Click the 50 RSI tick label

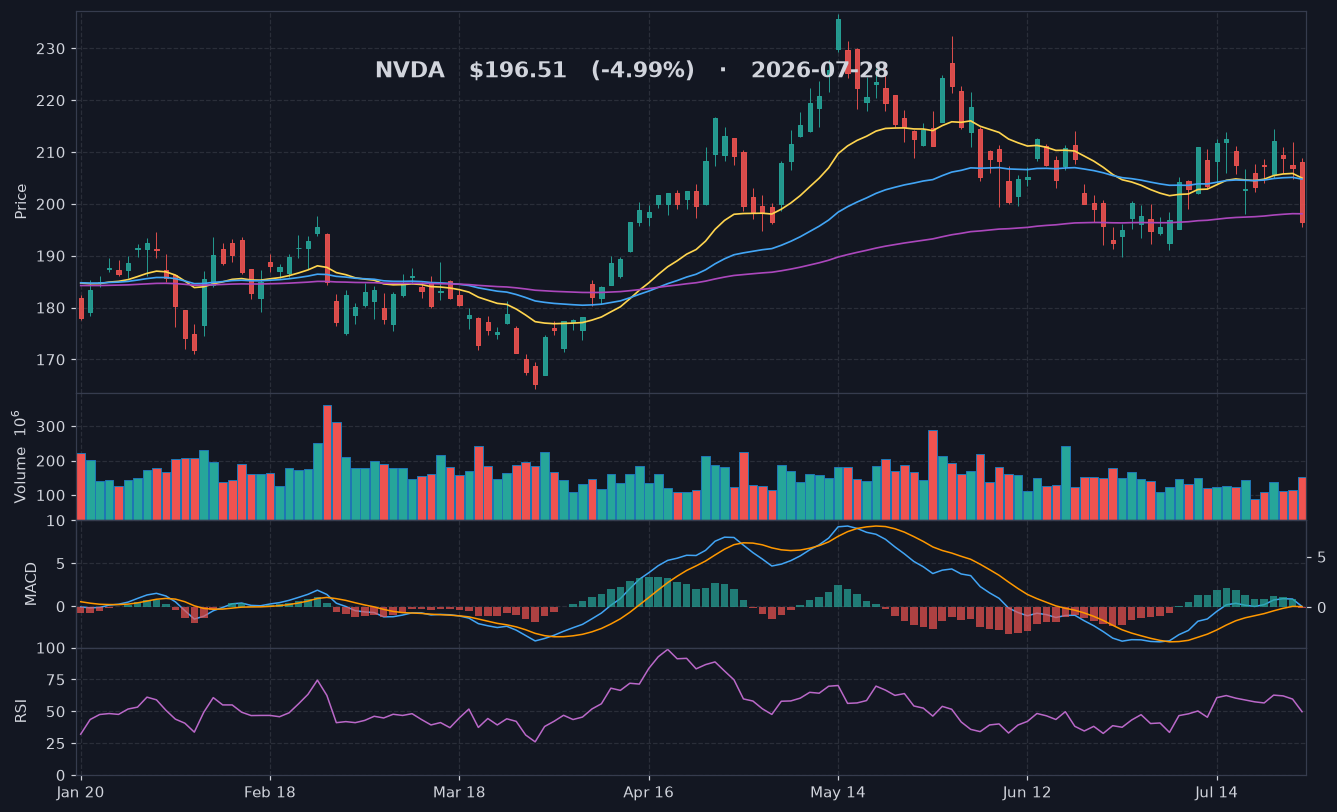[x=56, y=712]
